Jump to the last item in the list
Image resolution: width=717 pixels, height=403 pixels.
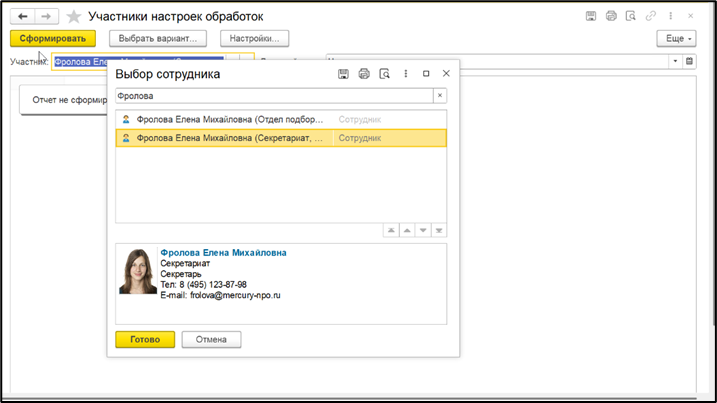(x=439, y=231)
